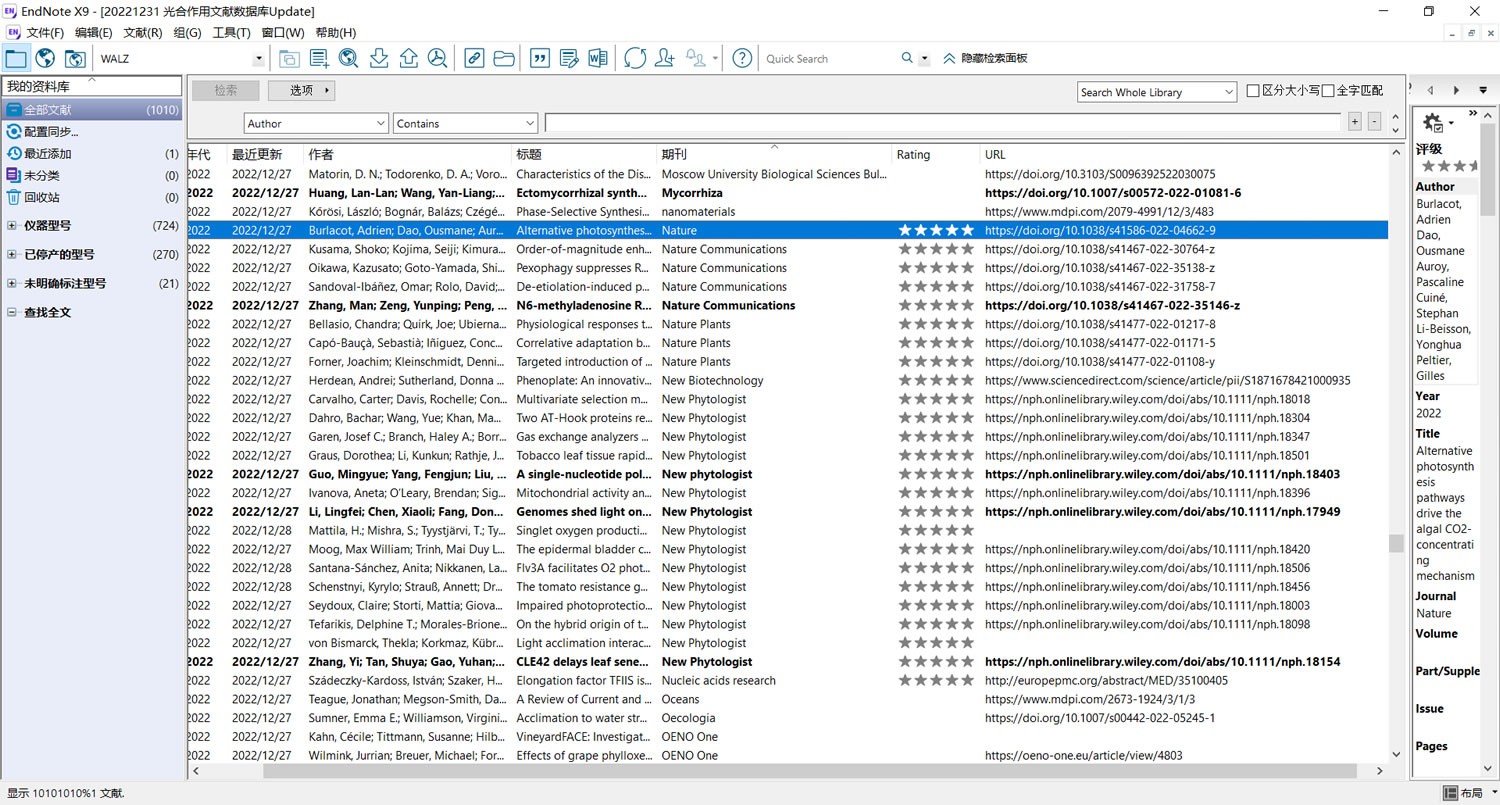The height and width of the screenshot is (805, 1500).
Task: Click the Export references icon
Action: [408, 58]
